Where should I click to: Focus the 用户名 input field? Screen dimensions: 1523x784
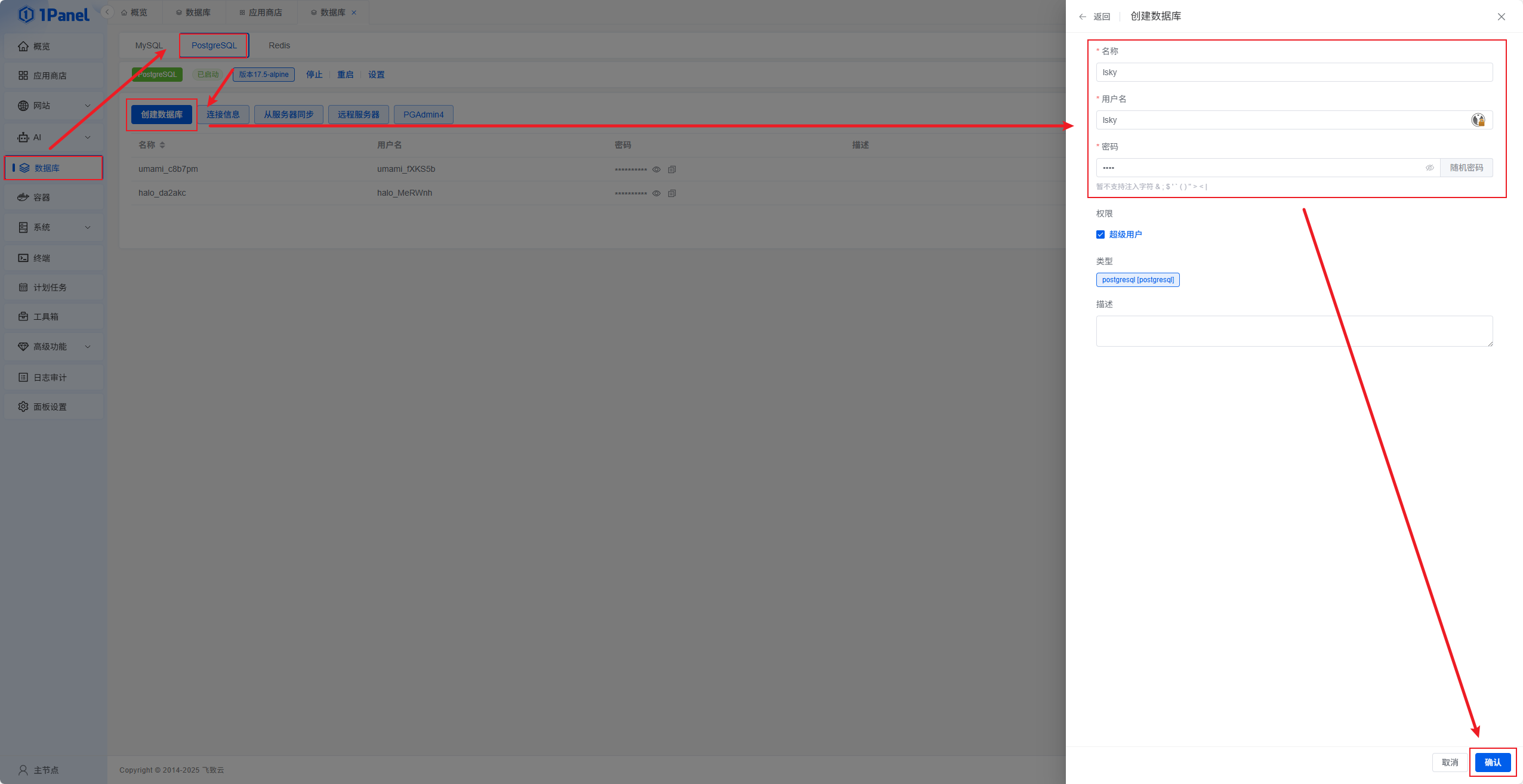[1294, 120]
